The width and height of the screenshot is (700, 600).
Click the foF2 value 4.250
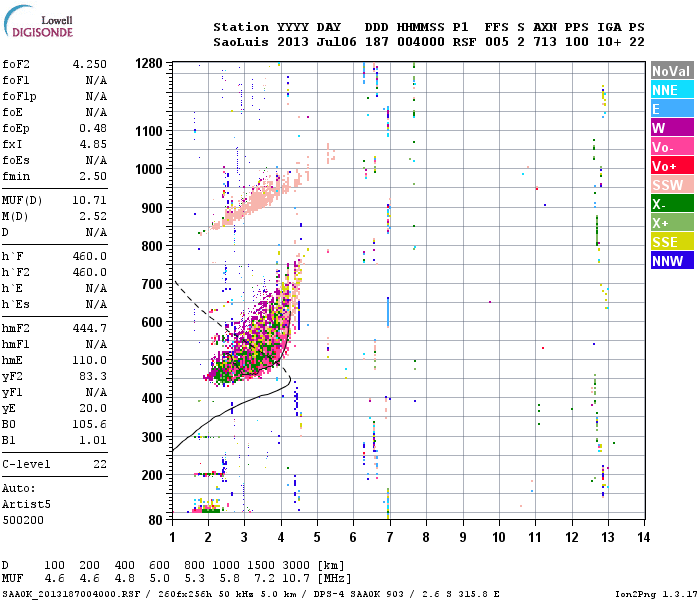[x=90, y=64]
